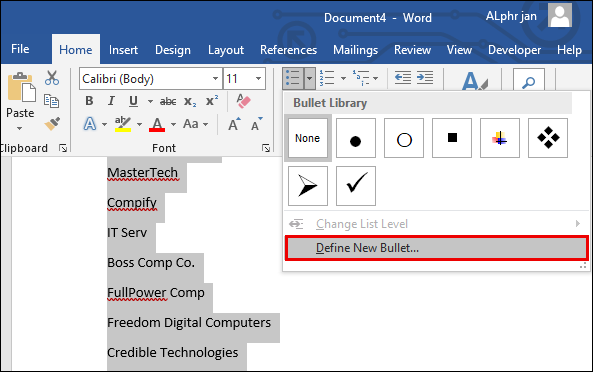Apply red font color
Image resolution: width=593 pixels, height=372 pixels.
157,124
